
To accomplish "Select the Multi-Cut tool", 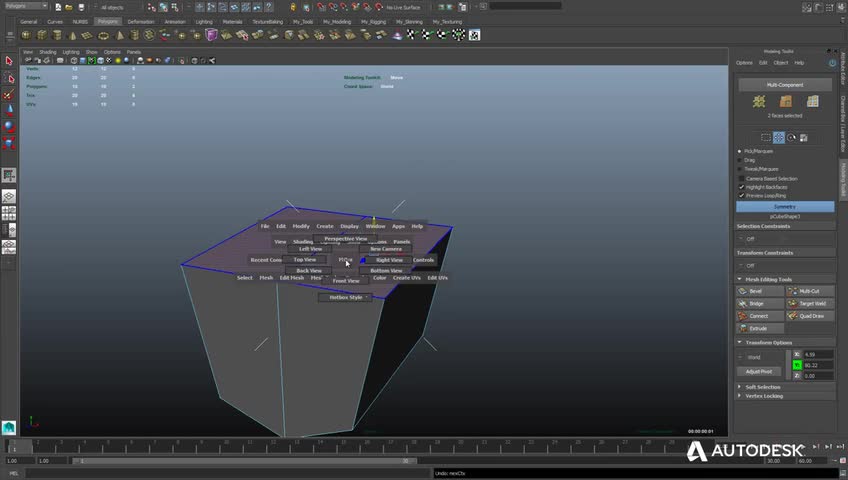I will [x=809, y=291].
